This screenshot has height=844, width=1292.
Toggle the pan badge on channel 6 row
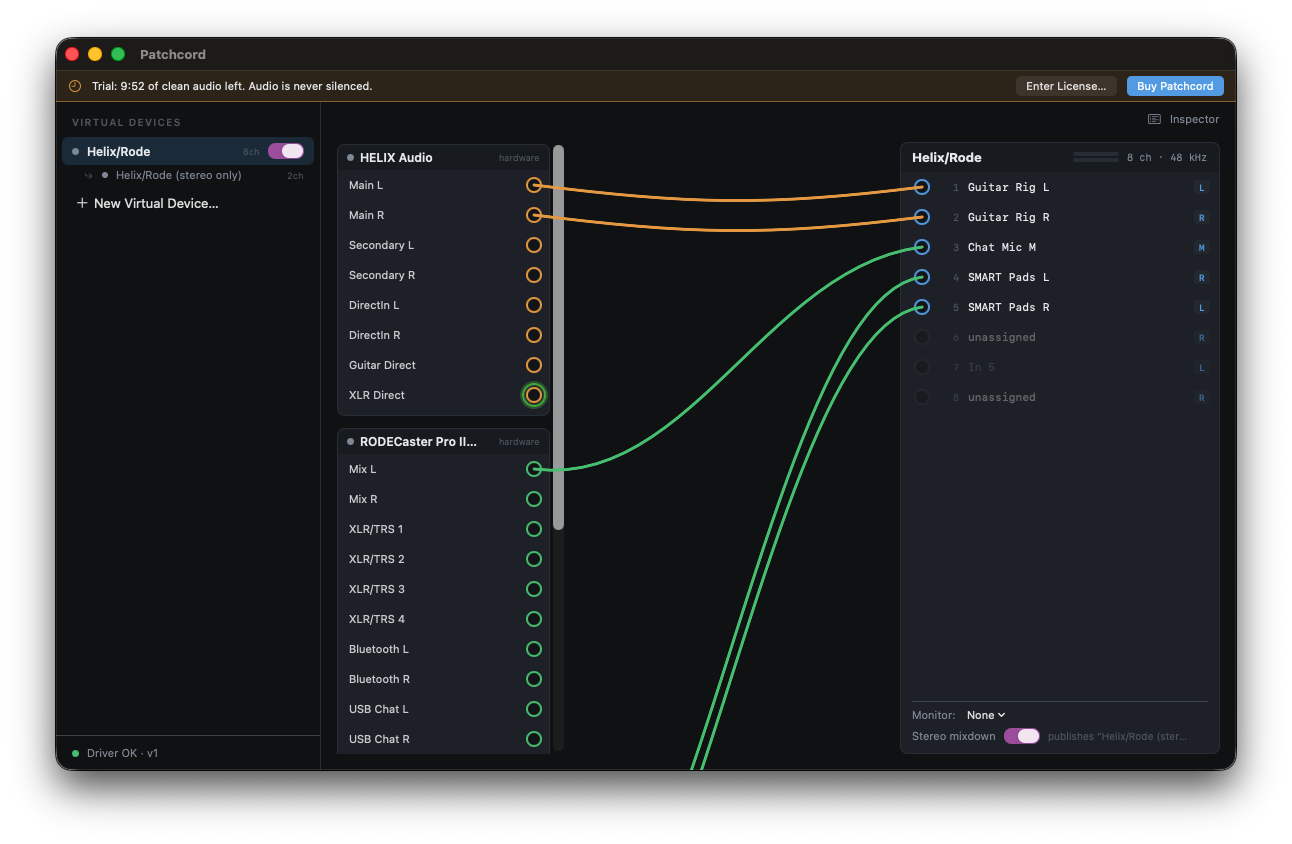click(1202, 338)
